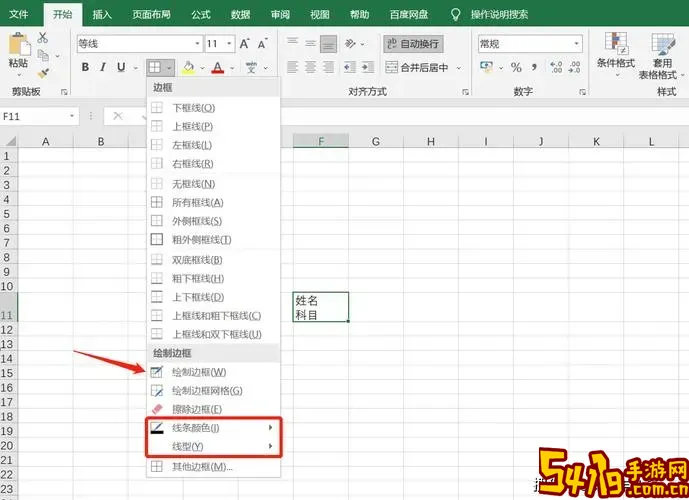Click column header G
The width and height of the screenshot is (689, 500).
tap(376, 141)
